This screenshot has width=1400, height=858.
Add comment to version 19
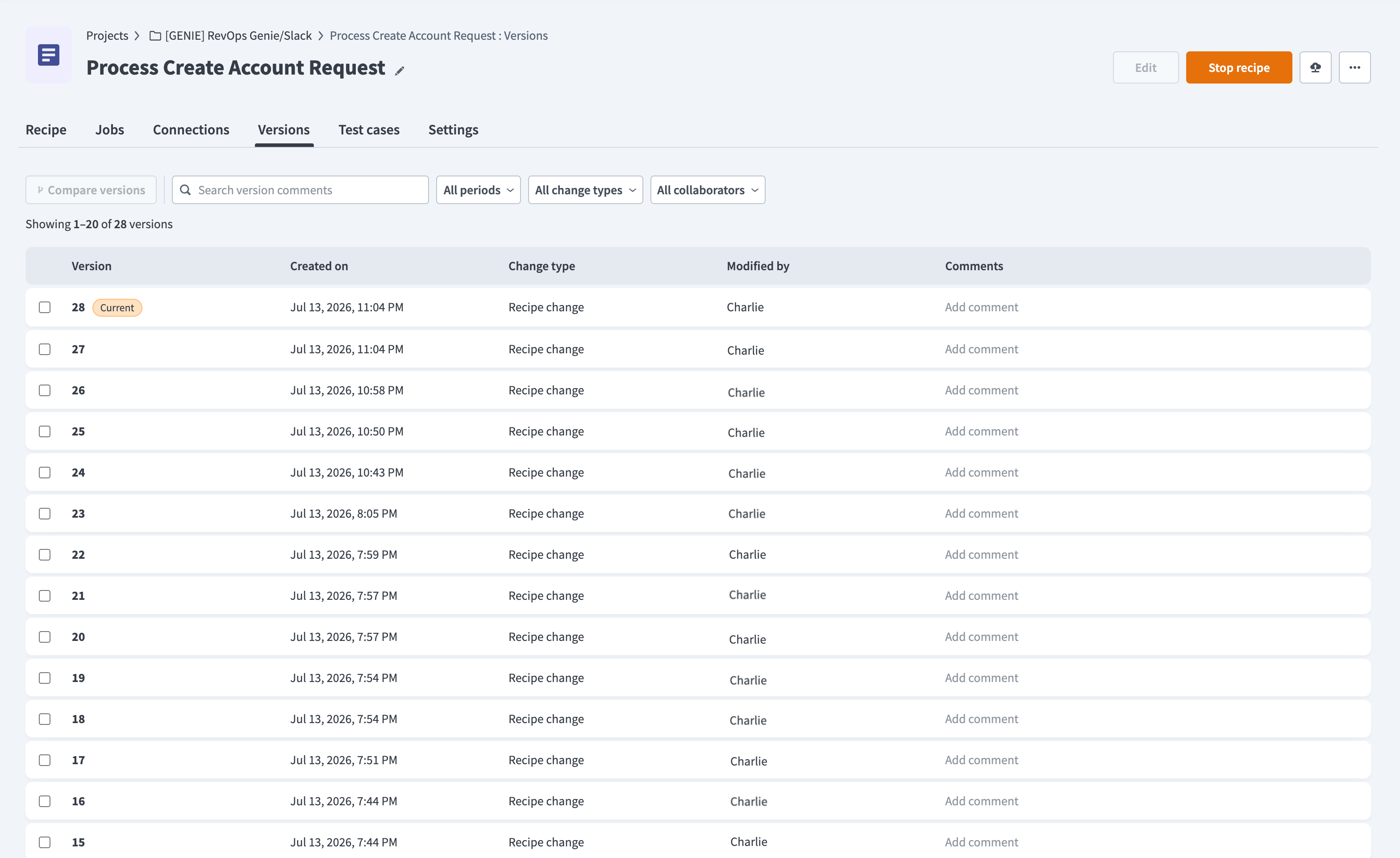point(981,678)
